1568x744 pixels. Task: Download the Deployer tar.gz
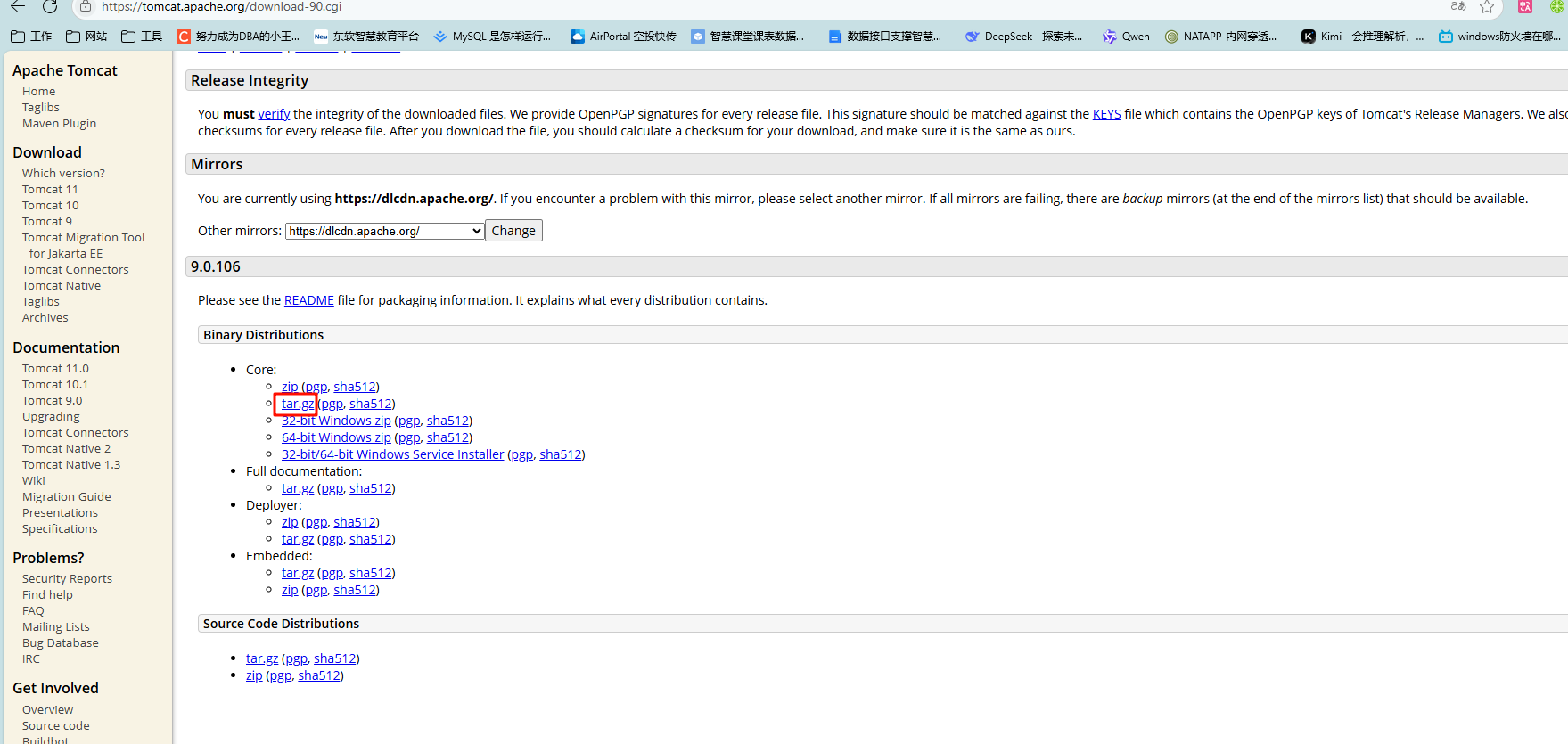(298, 539)
